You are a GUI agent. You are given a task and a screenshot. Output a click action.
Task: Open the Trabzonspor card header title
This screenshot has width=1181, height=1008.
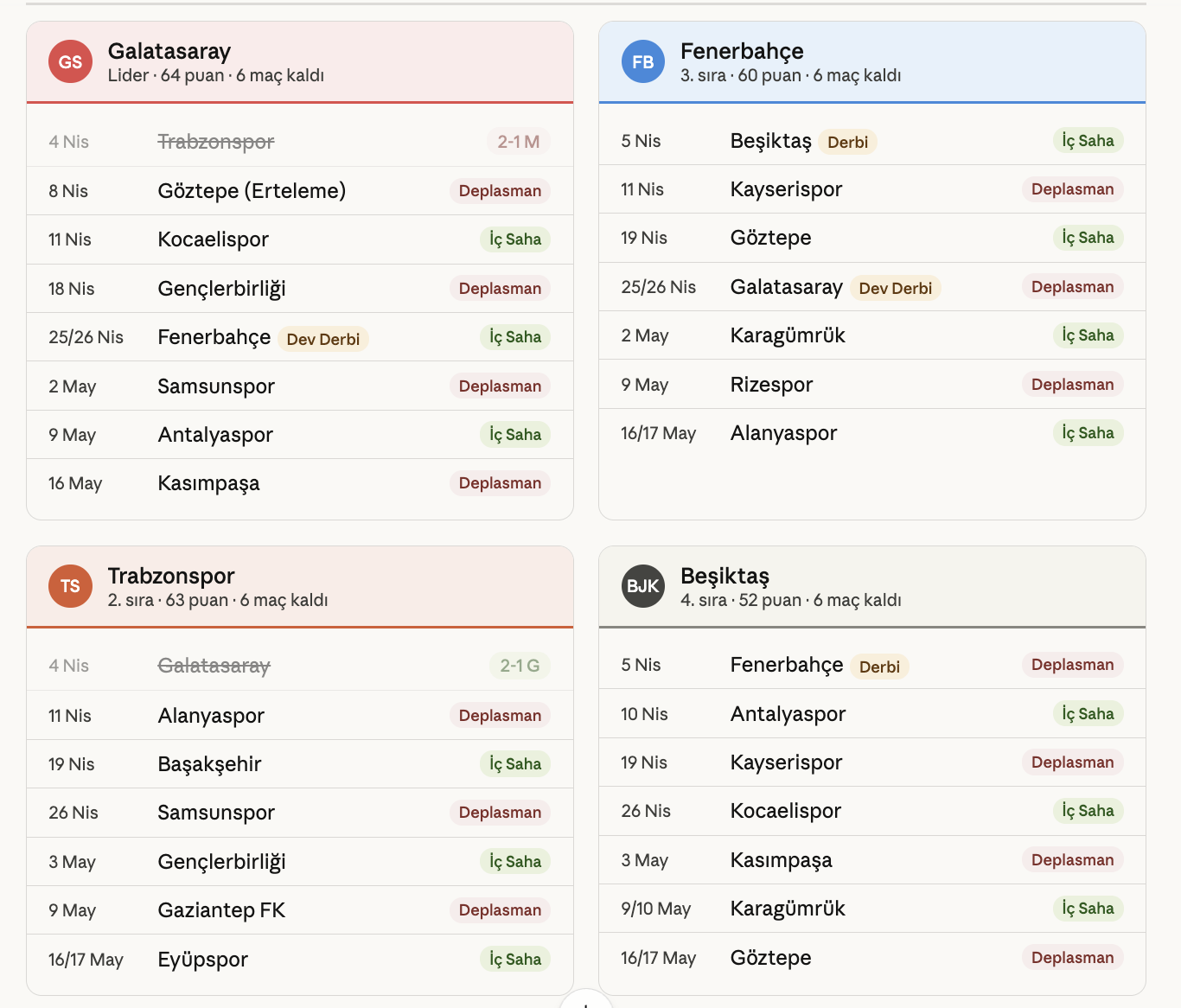(171, 576)
